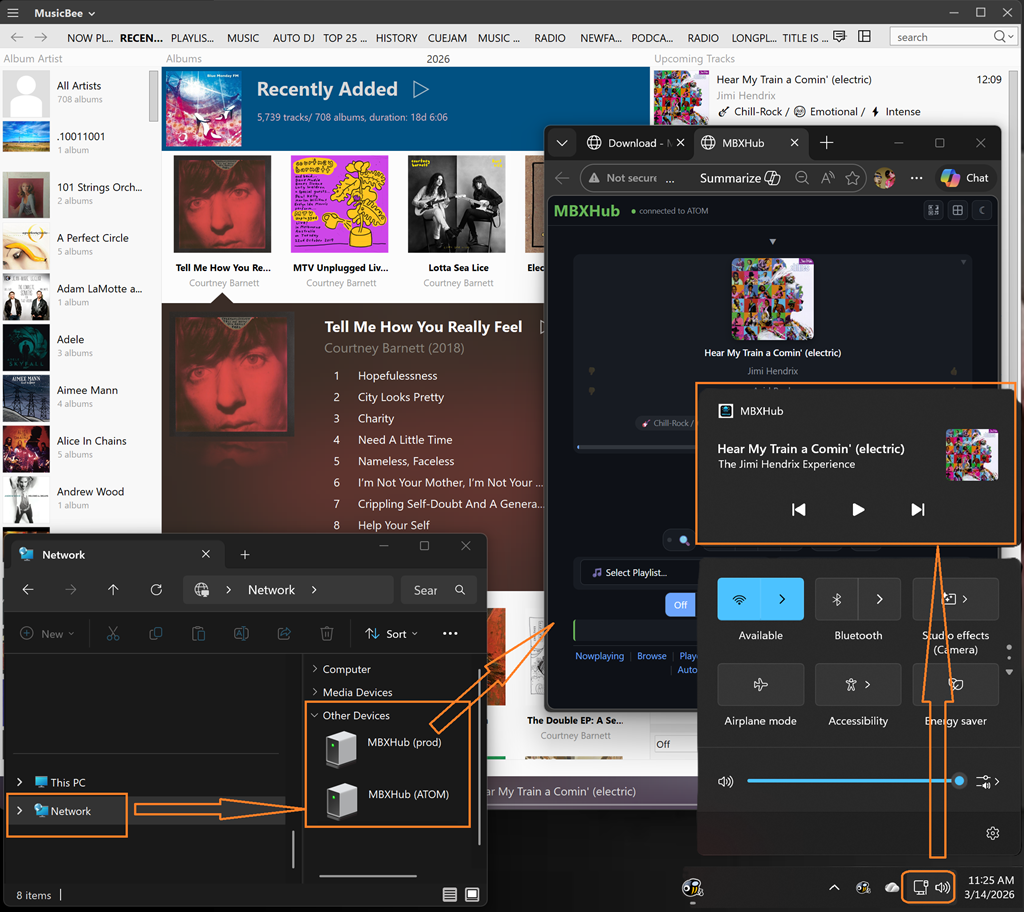Open the TOP 25 tab

click(345, 38)
